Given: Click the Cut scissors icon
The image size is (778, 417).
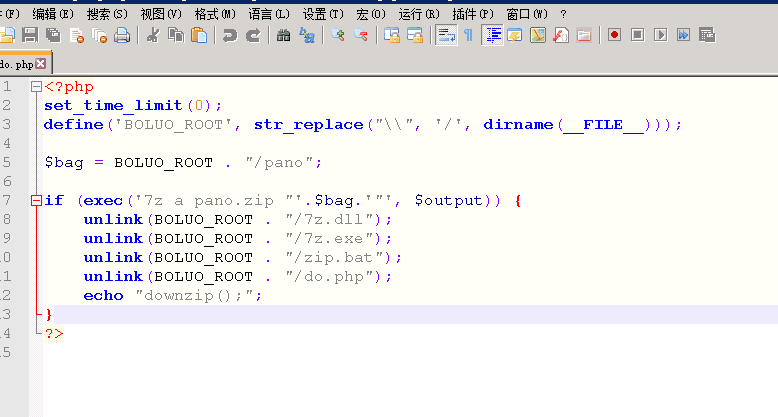Looking at the screenshot, I should point(153,36).
